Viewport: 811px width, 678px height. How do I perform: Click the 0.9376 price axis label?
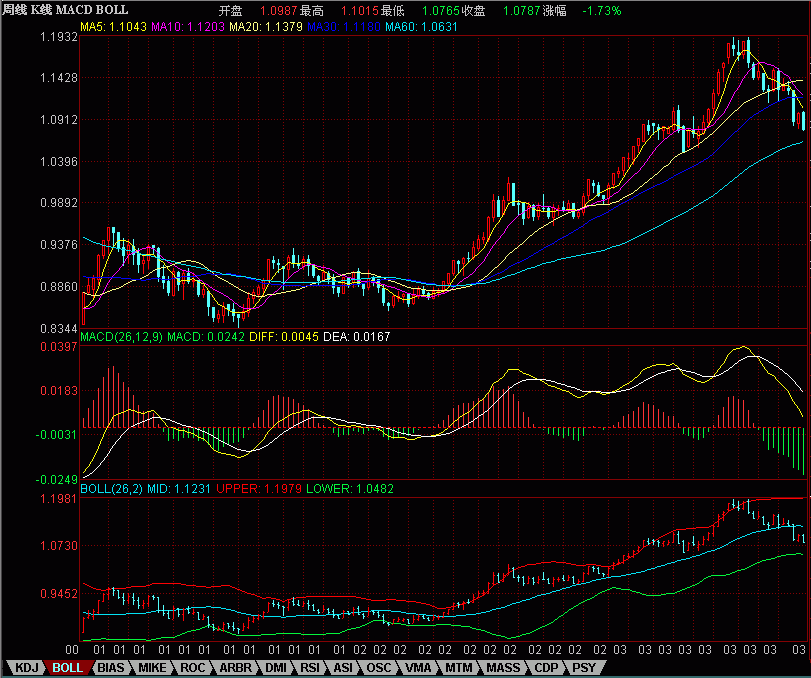click(x=59, y=245)
